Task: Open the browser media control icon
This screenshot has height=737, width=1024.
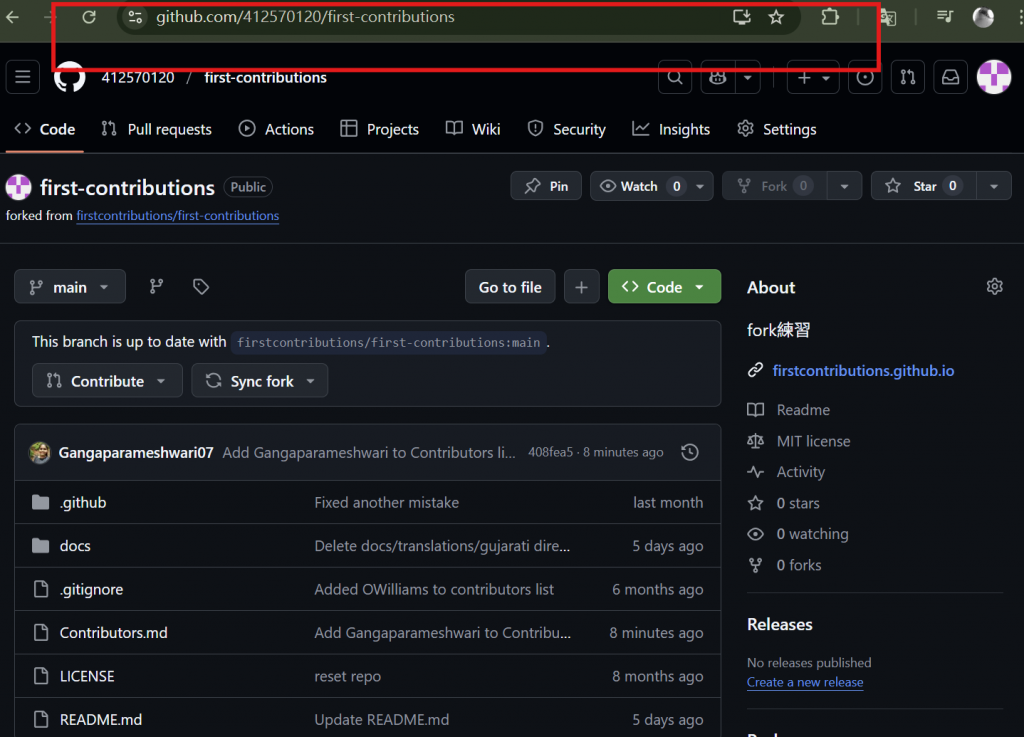Action: click(x=944, y=17)
